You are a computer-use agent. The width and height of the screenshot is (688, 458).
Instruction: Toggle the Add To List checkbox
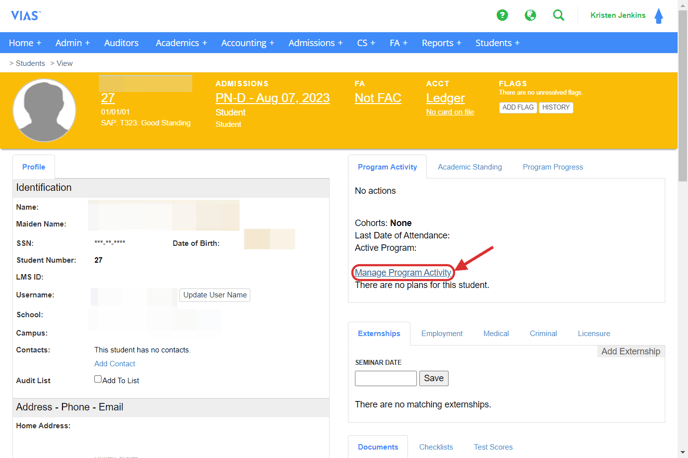pyautogui.click(x=98, y=379)
